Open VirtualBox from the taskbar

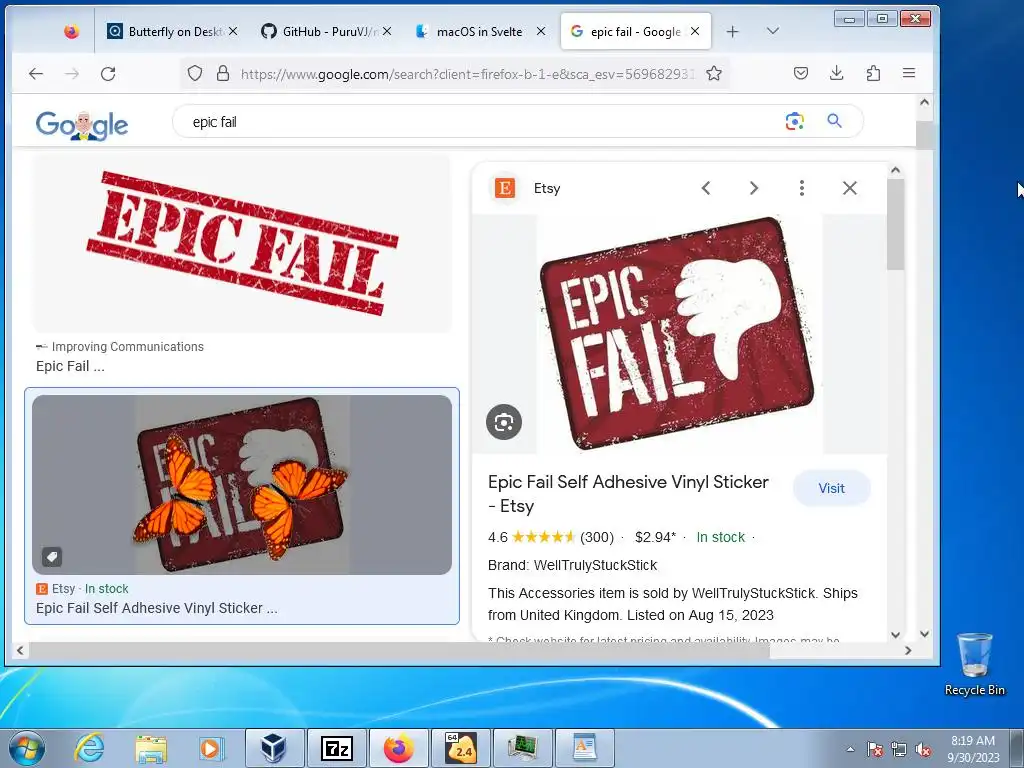(274, 748)
